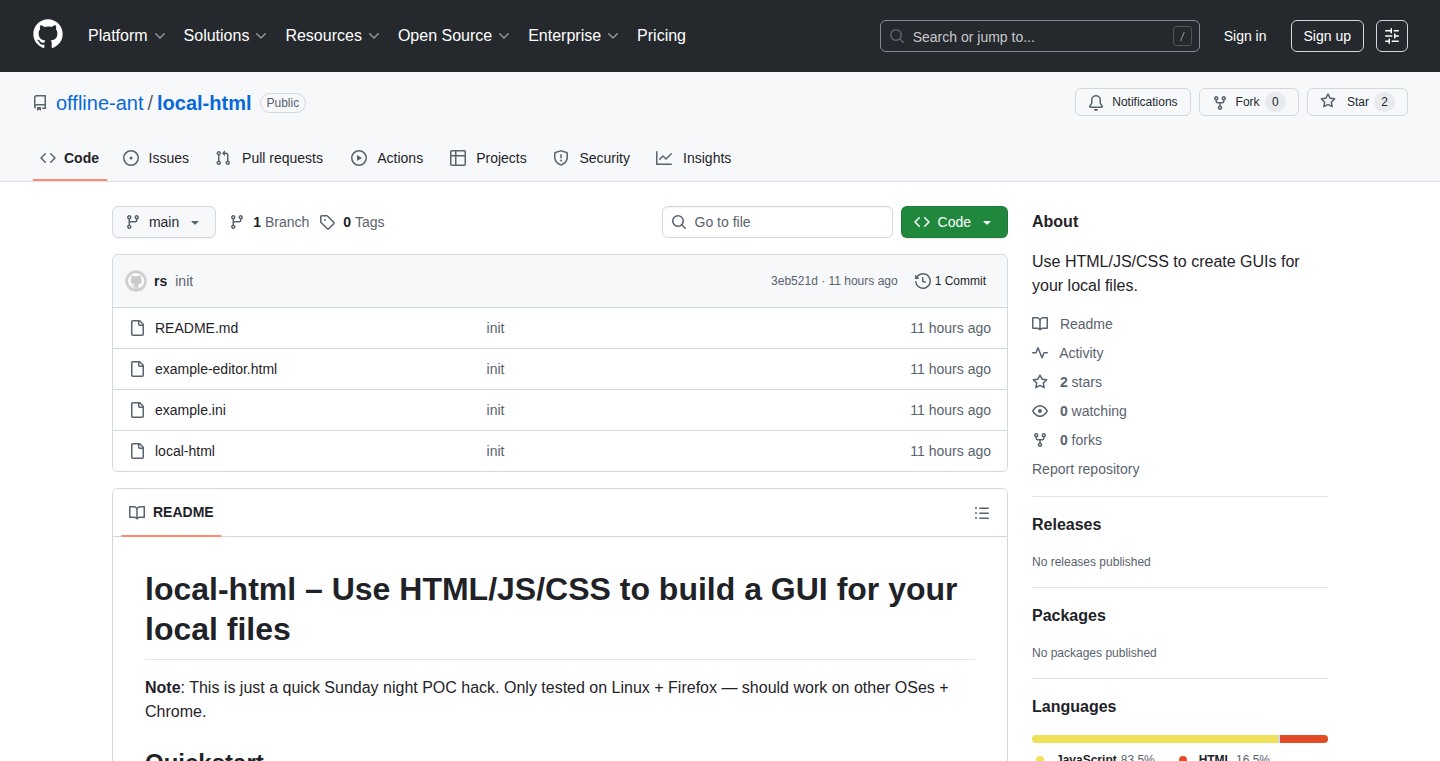Screen dimensions: 1440x761
Task: Switch to the Issues tab
Action: [156, 158]
